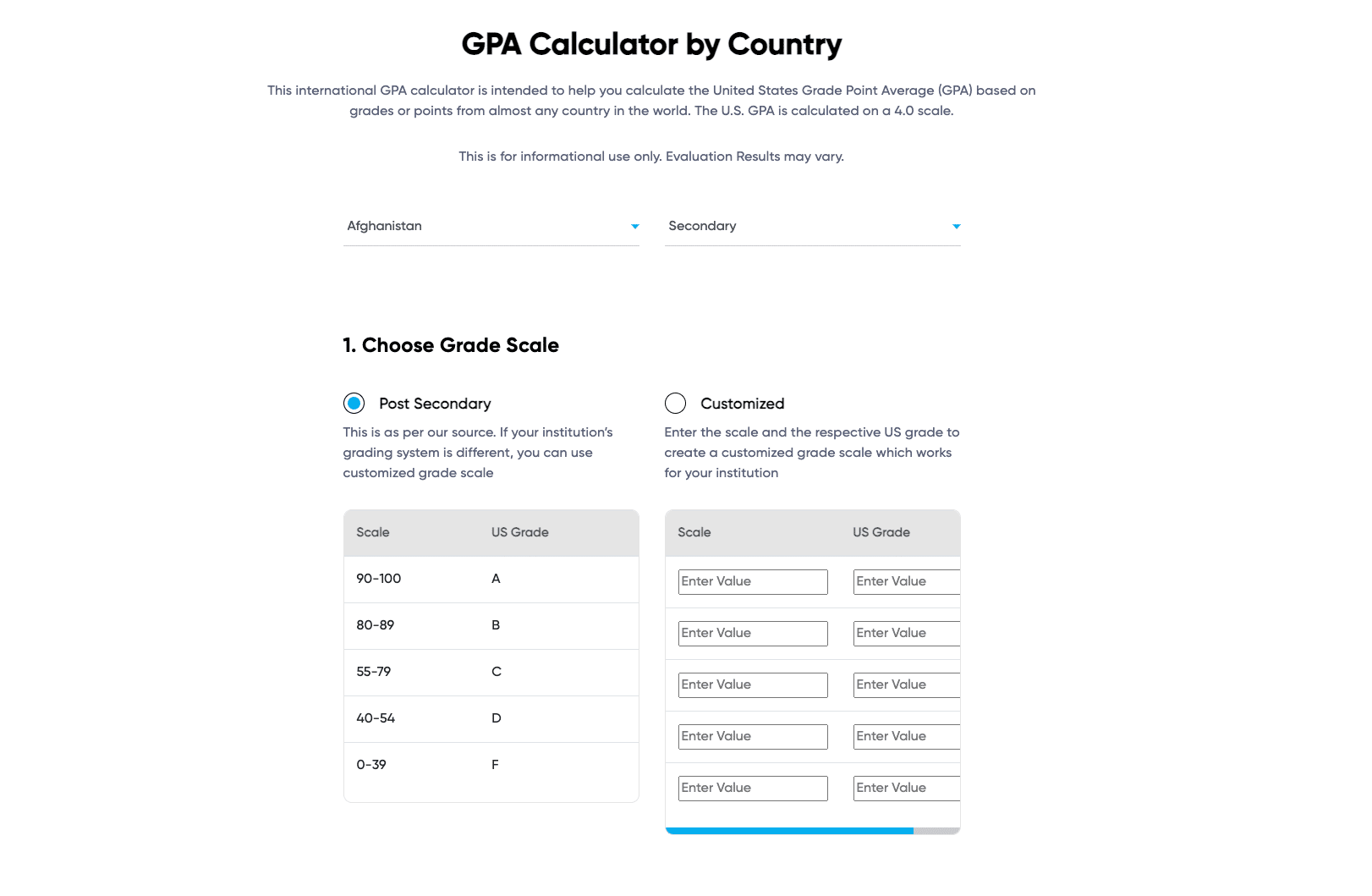Click the third US Grade Enter Value field
The image size is (1372, 896).
(905, 684)
